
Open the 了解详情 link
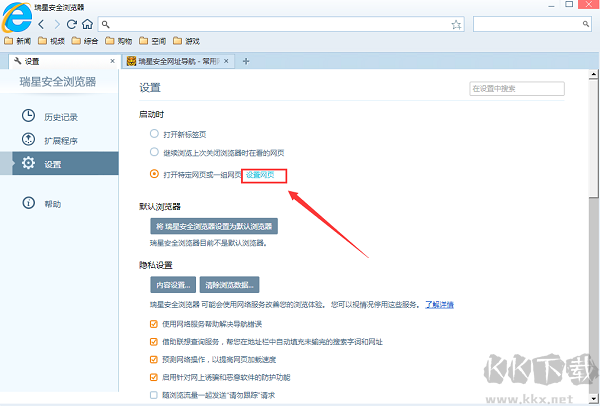[439, 305]
